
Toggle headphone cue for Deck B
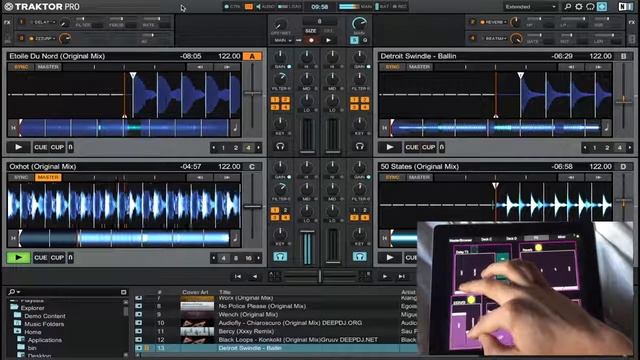click(360, 146)
